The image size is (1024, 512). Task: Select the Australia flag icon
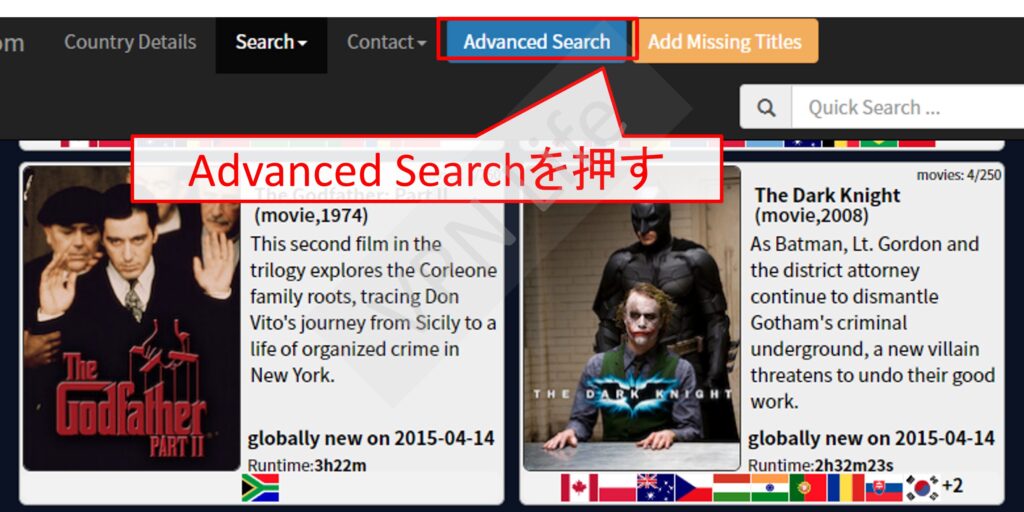tap(655, 488)
